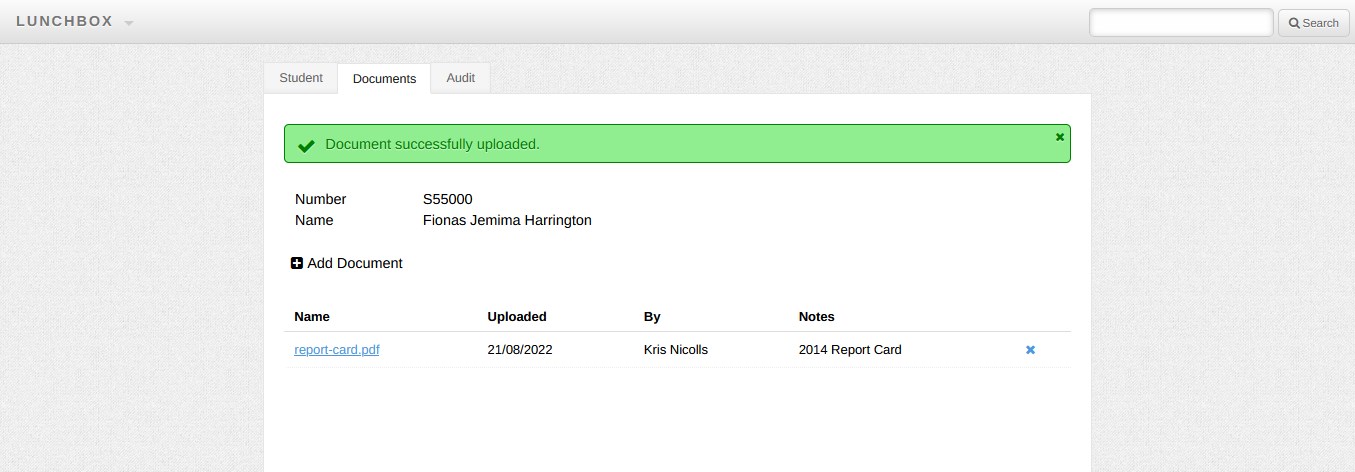Click the Notes column header
This screenshot has width=1355, height=472.
pos(816,317)
